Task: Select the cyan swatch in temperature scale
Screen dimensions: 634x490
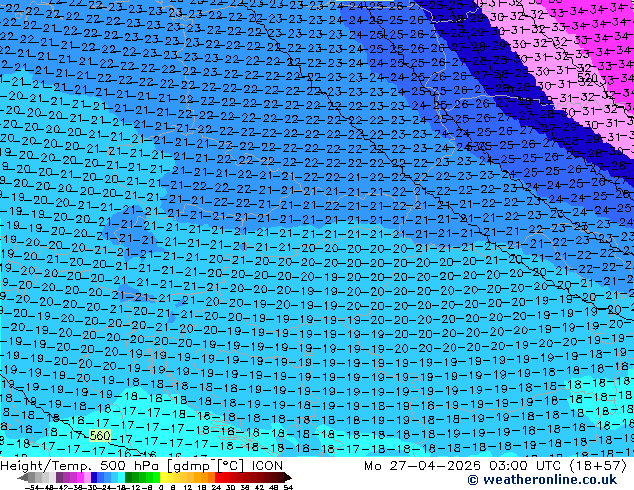Action: click(x=121, y=478)
